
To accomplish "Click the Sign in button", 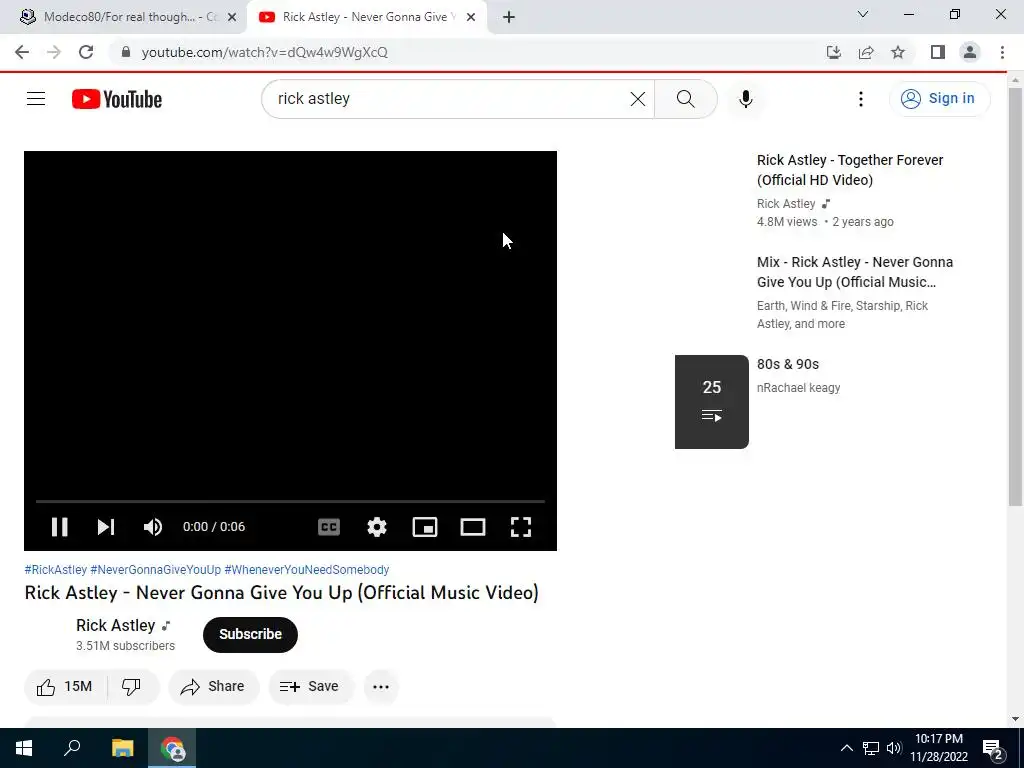I will [x=939, y=99].
